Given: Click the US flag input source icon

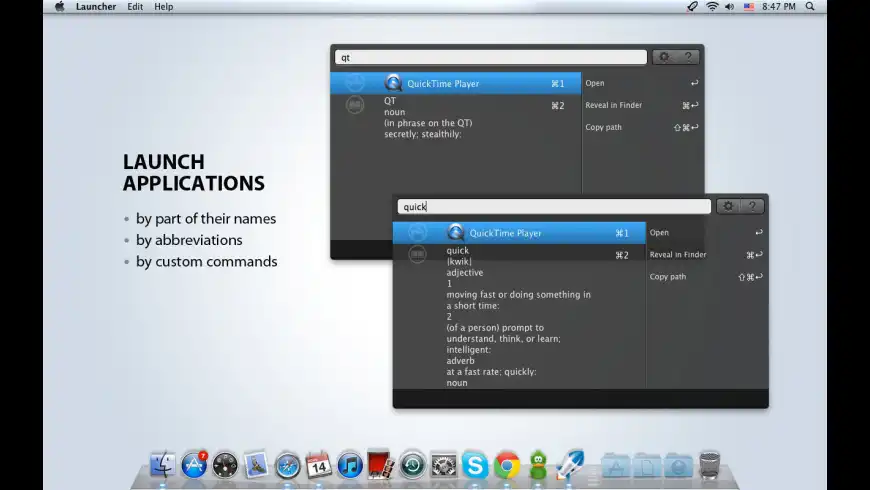Looking at the screenshot, I should (x=749, y=7).
